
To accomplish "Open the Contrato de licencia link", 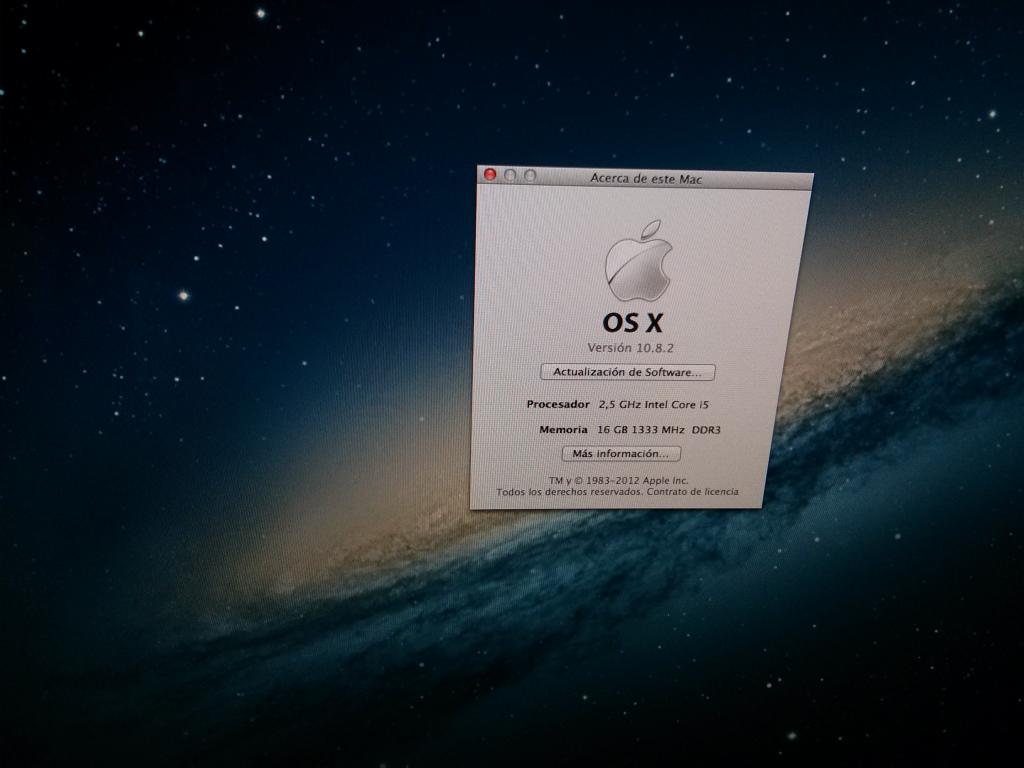I will tap(692, 492).
